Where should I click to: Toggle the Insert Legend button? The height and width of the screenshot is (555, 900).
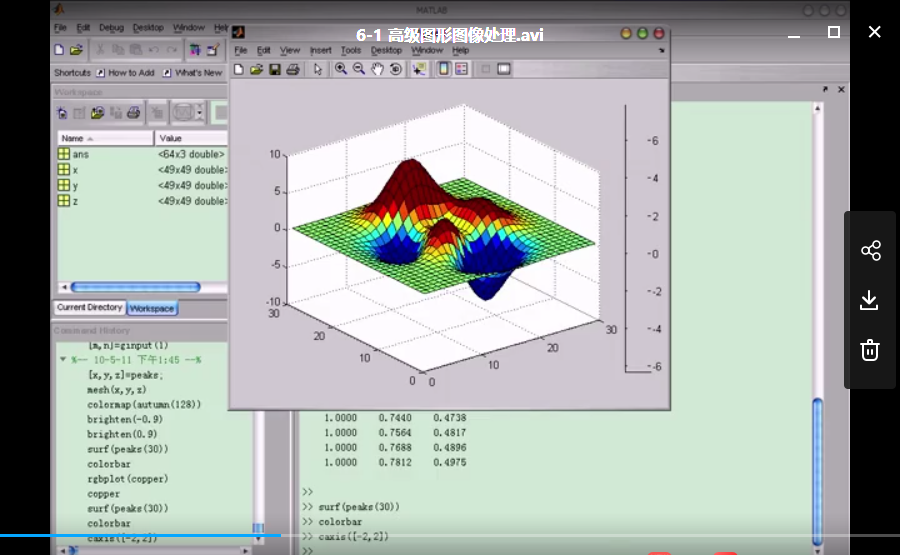461,69
